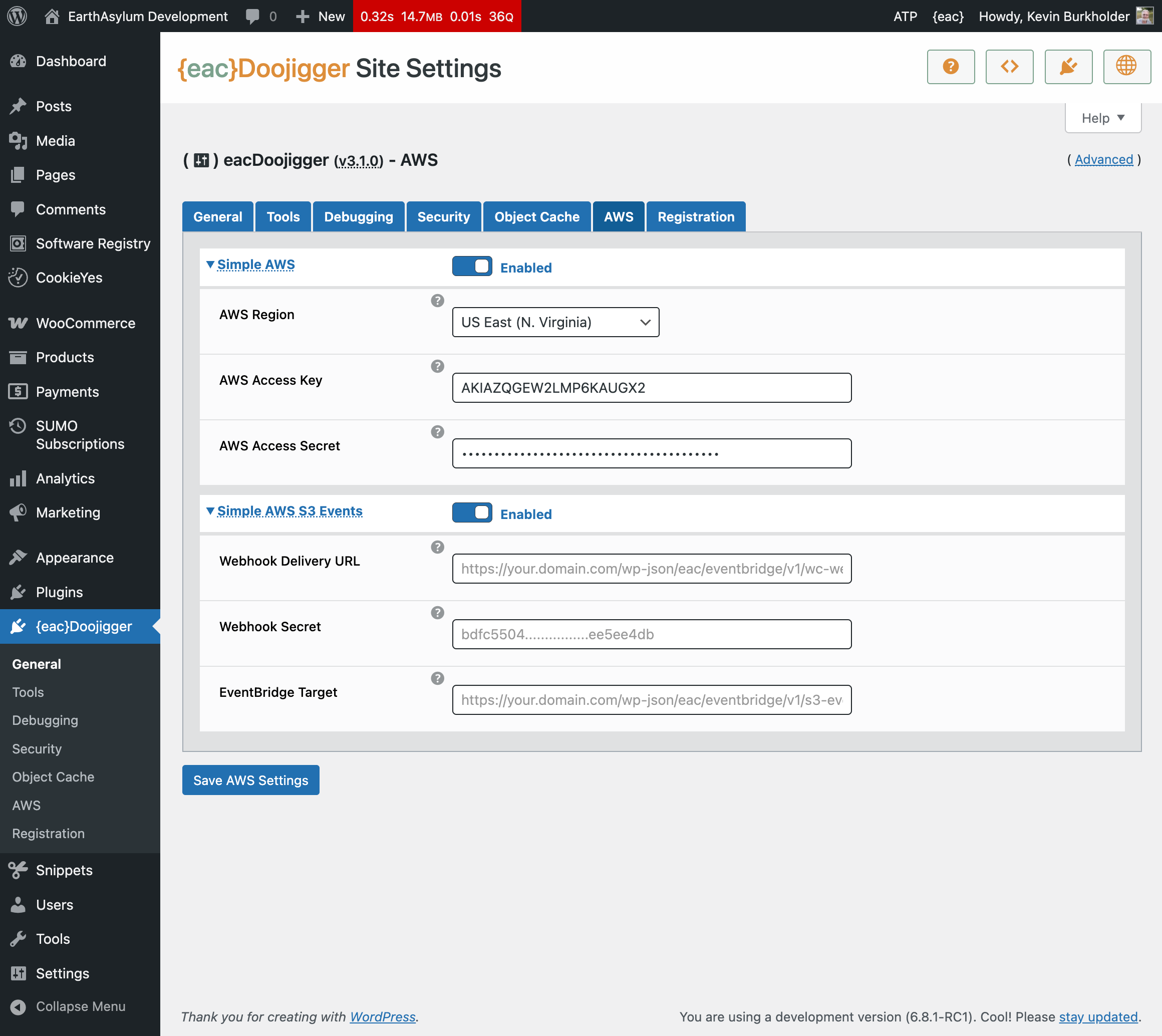Click the help icon beside Webhook Delivery URL

(437, 547)
